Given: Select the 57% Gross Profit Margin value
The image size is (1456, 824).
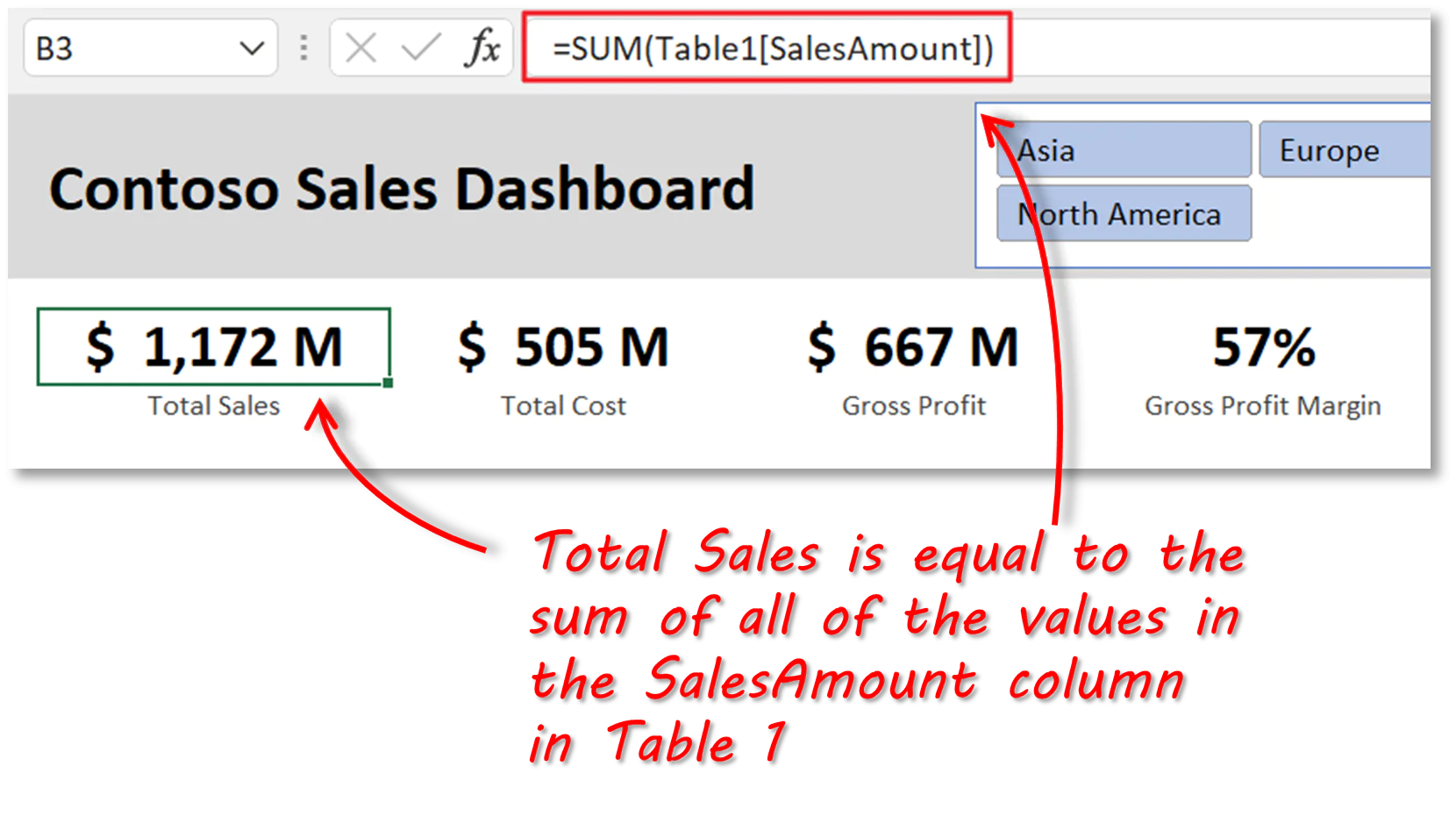Looking at the screenshot, I should coord(1264,348).
